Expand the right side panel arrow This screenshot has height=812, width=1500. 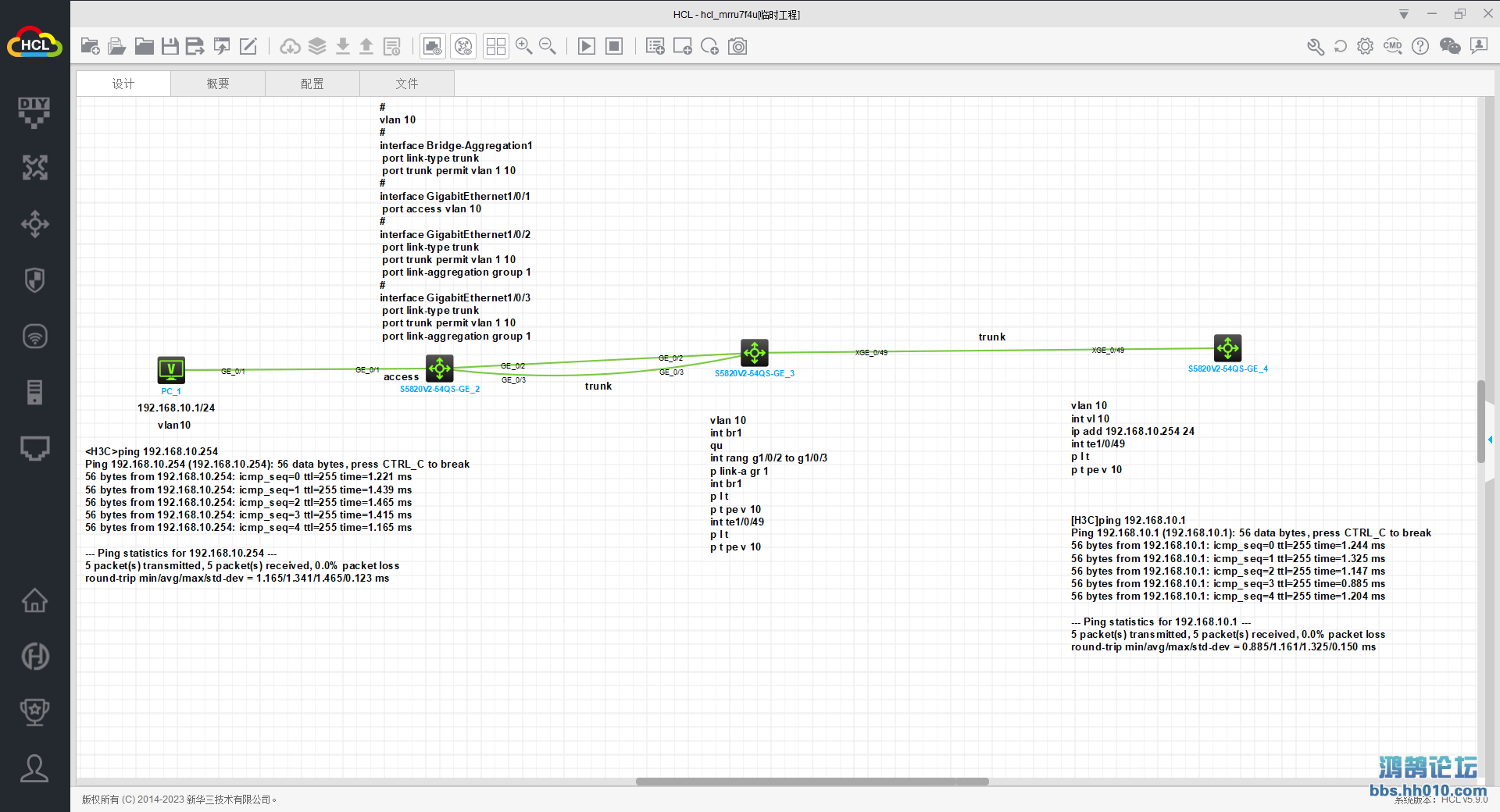pos(1491,440)
